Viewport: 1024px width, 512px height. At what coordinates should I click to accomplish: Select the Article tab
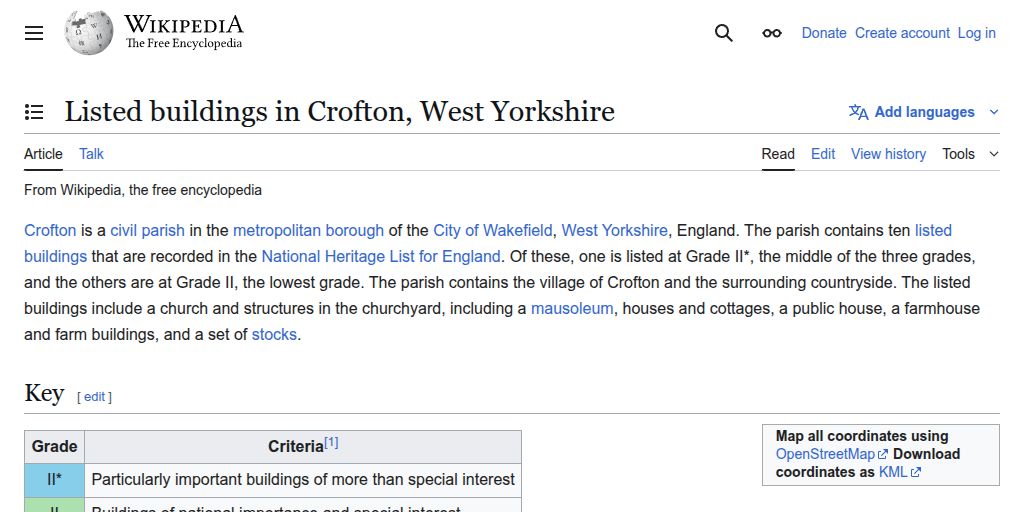tap(43, 154)
